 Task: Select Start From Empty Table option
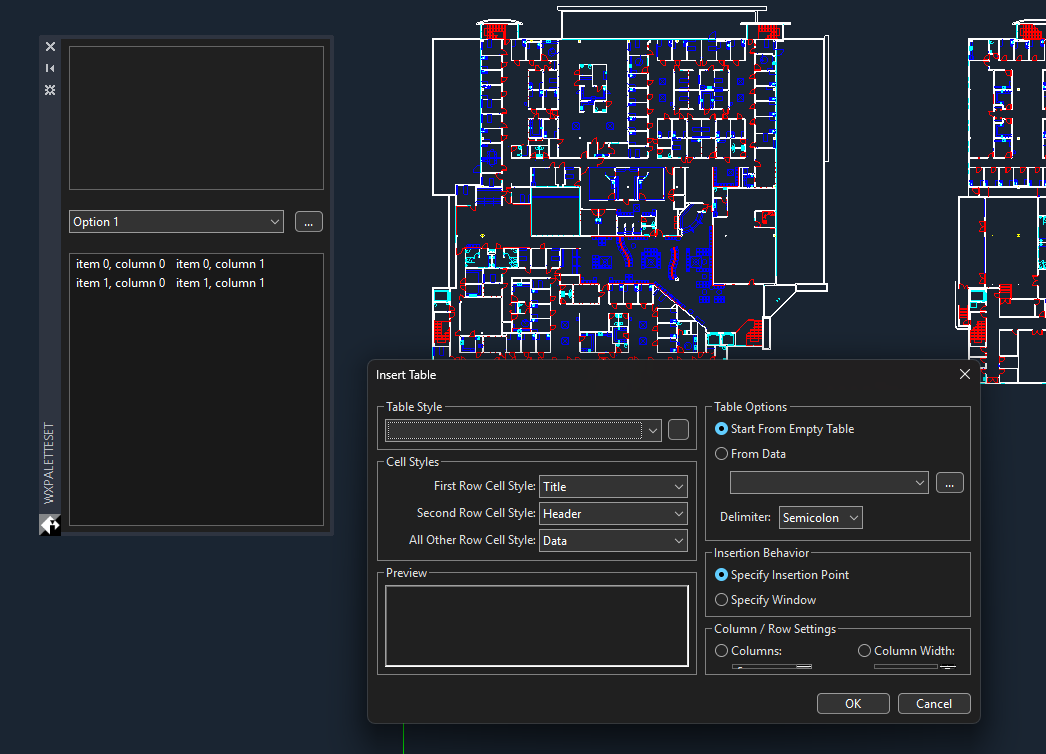click(722, 429)
